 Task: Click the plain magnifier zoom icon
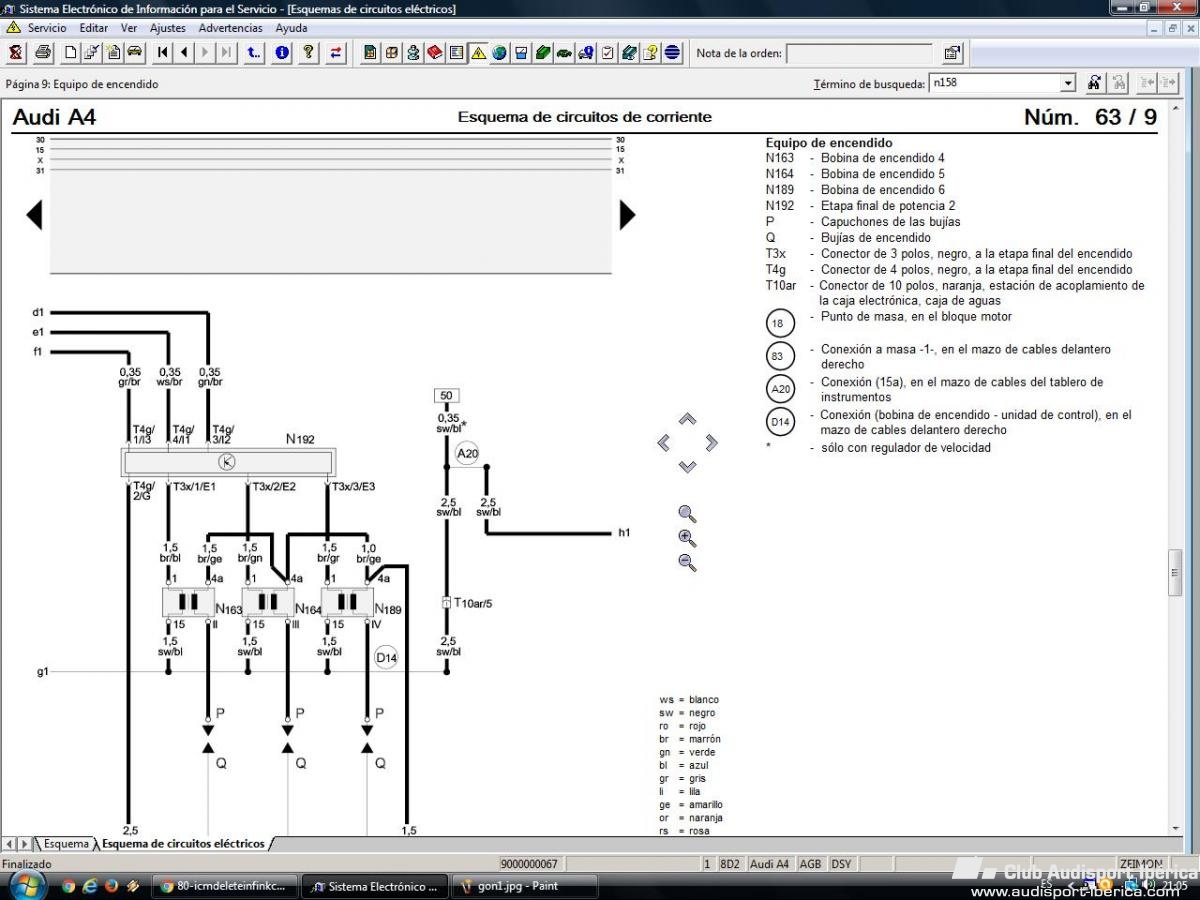tap(687, 514)
